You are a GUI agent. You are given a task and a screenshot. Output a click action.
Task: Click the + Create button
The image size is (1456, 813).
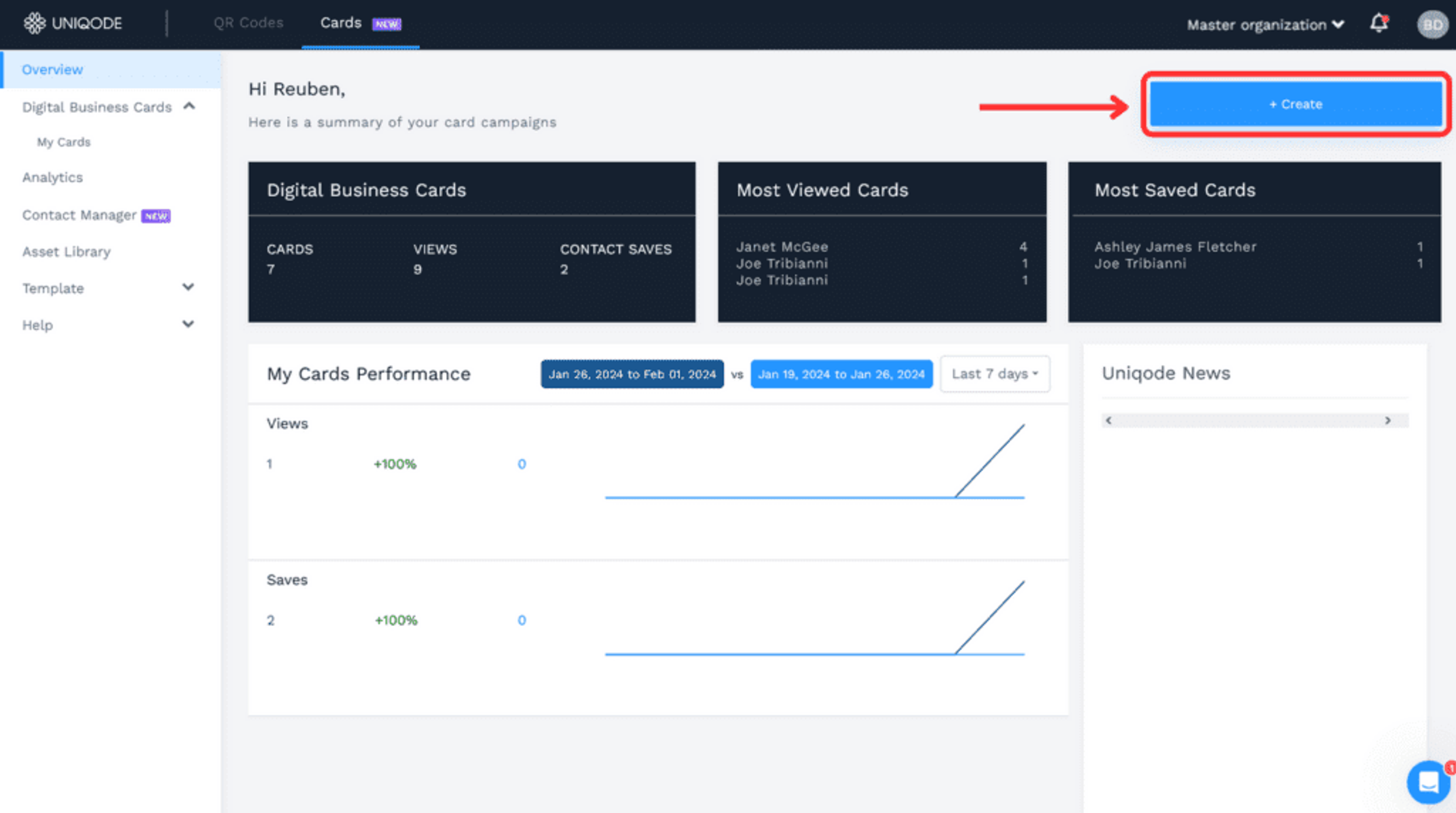coord(1296,104)
